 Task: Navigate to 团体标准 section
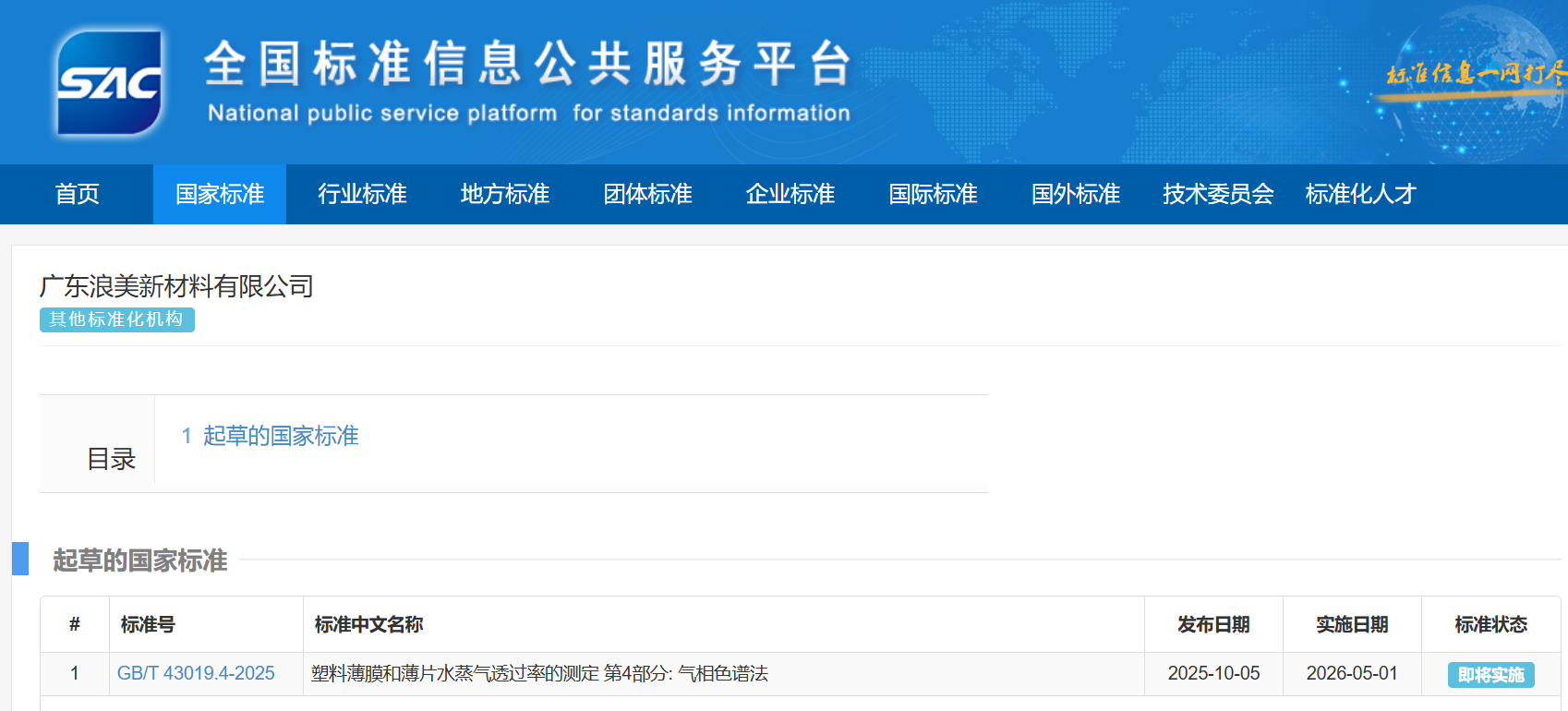[647, 194]
